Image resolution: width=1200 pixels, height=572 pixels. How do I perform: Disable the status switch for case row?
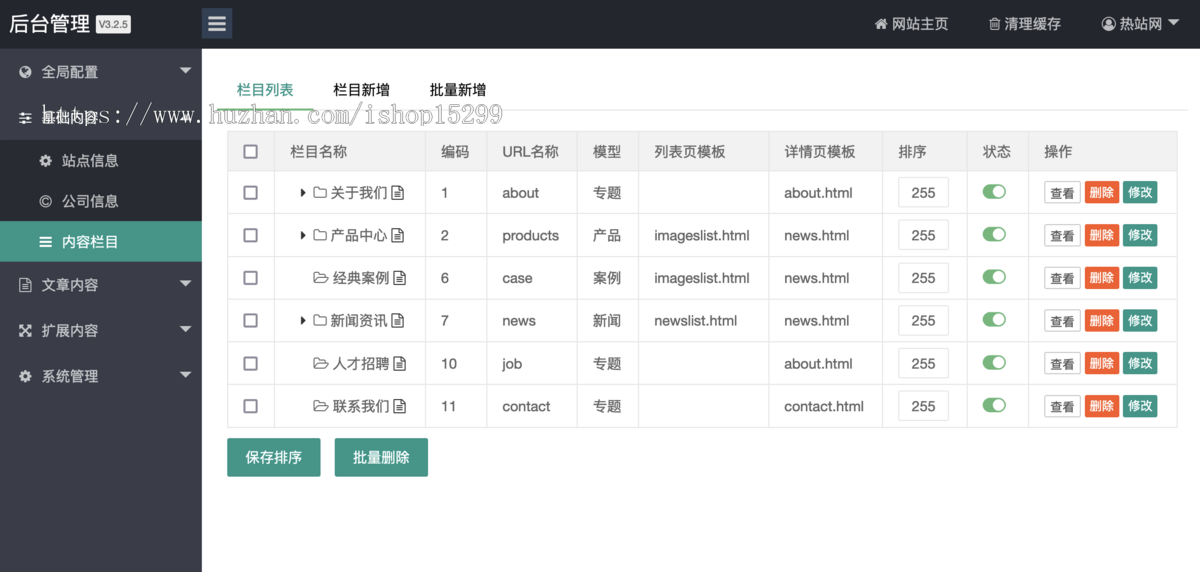pos(994,277)
